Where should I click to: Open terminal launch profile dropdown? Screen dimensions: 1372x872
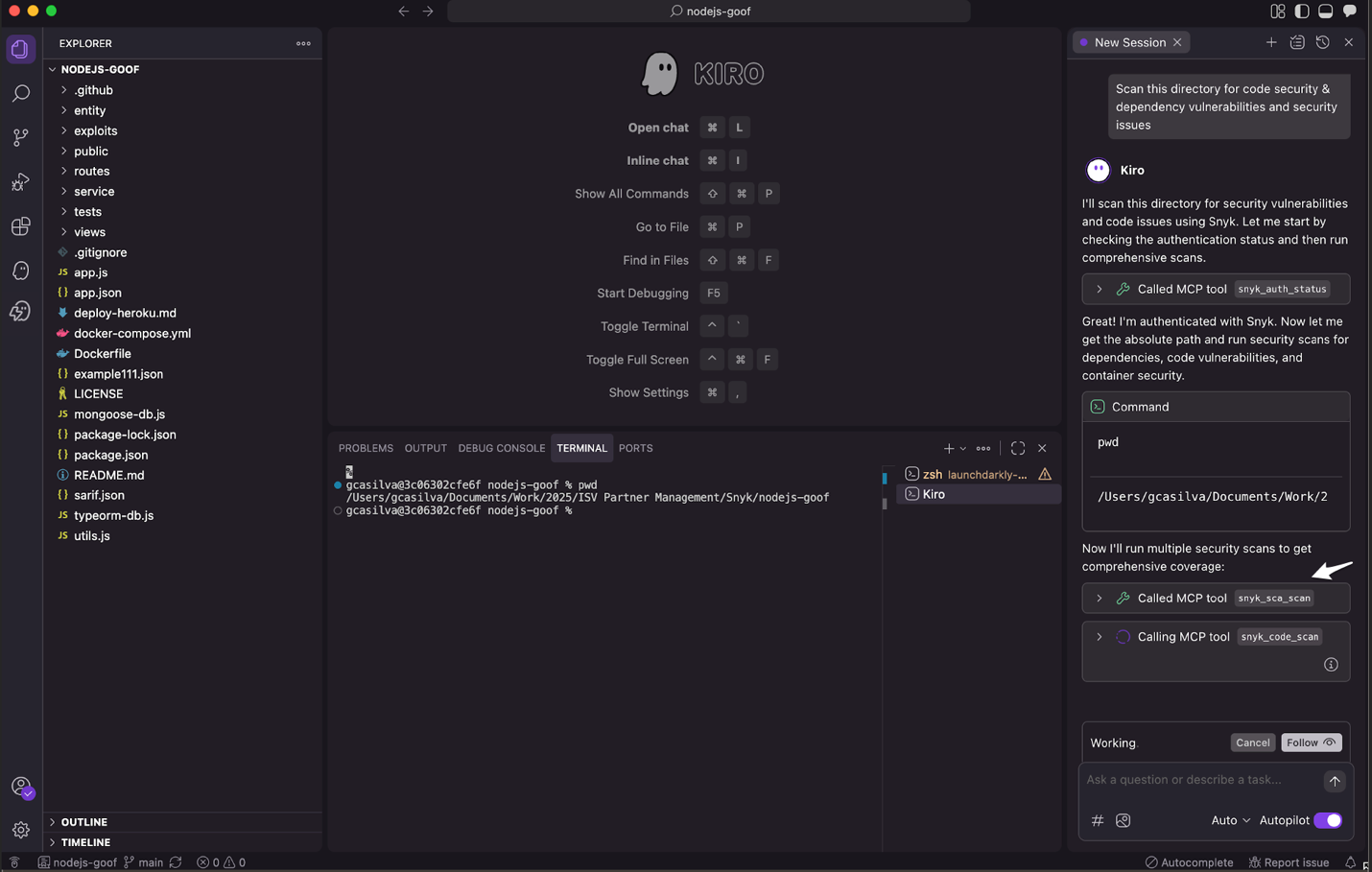[963, 449]
